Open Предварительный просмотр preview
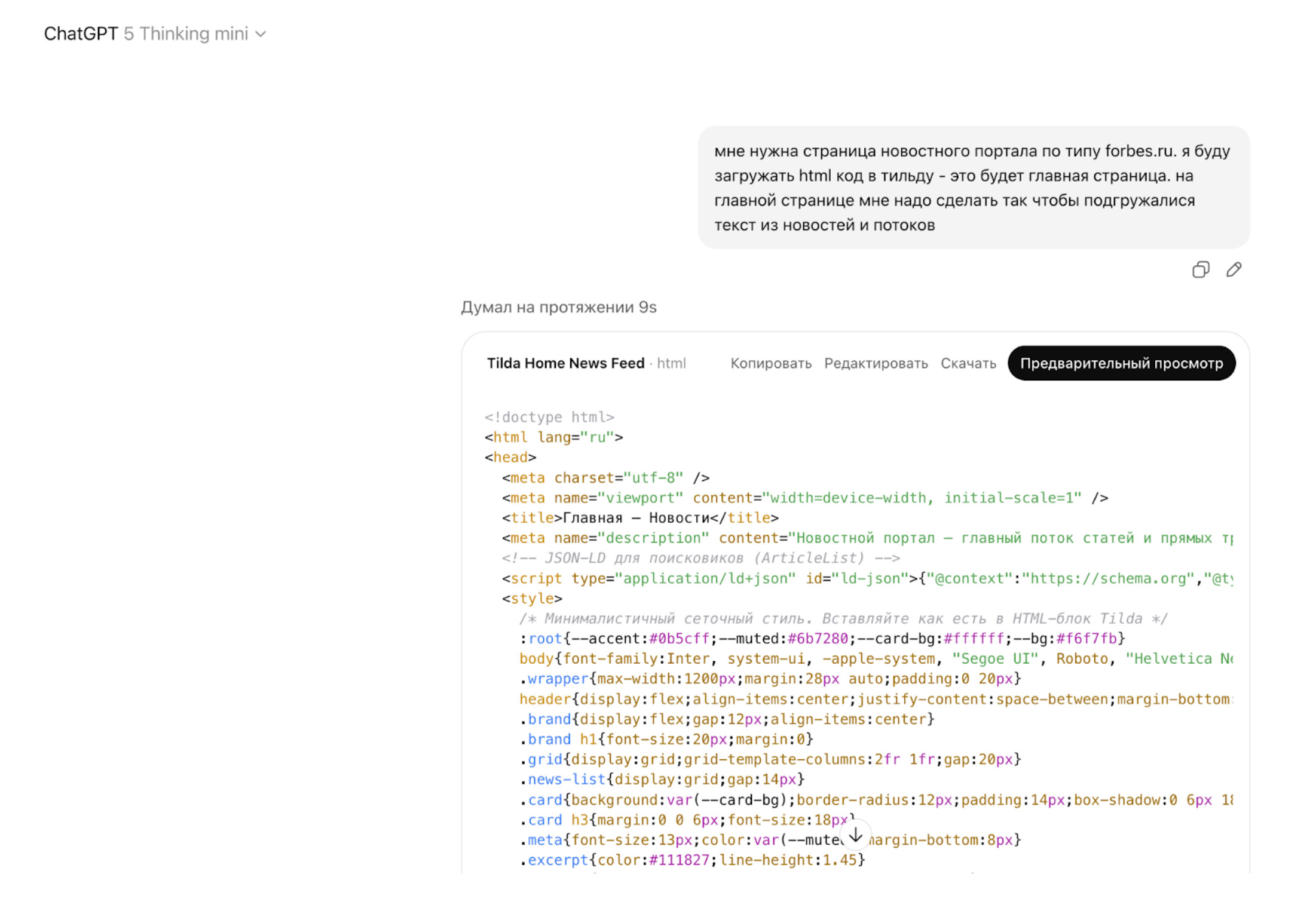The height and width of the screenshot is (914, 1316). coord(1121,363)
